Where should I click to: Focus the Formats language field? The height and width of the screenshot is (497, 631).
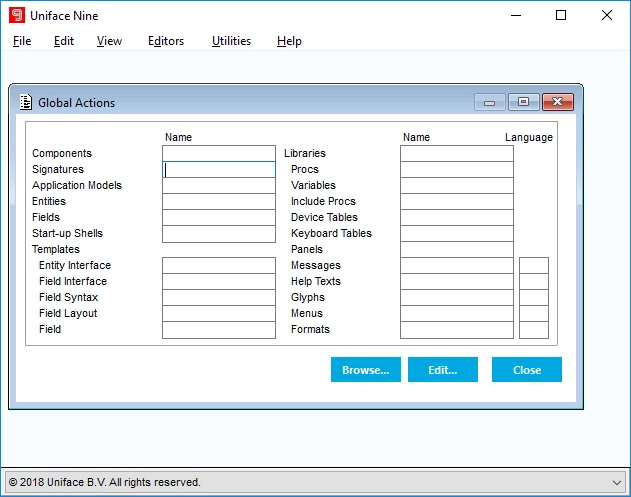coord(534,330)
